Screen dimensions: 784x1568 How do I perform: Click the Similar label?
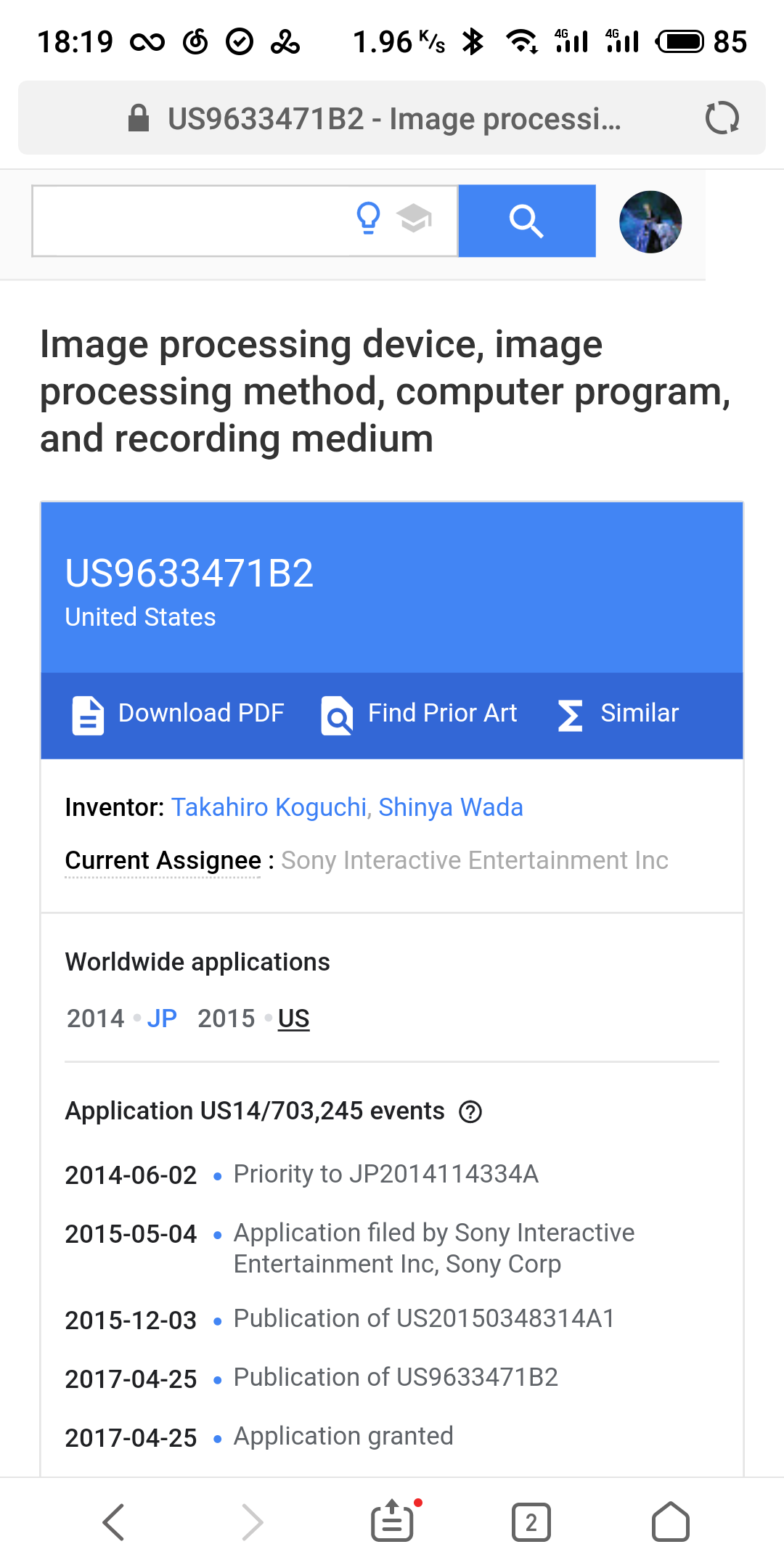click(x=640, y=713)
